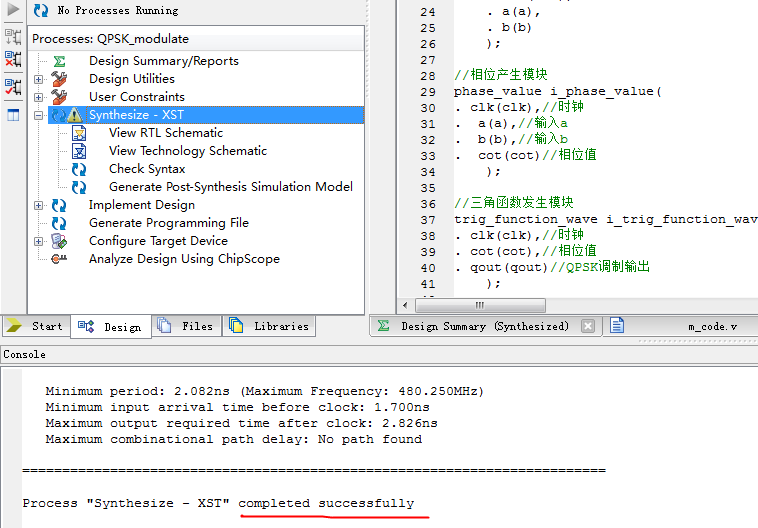Select the Implement Design process
Image resolution: width=758 pixels, height=528 pixels.
pyautogui.click(x=142, y=205)
